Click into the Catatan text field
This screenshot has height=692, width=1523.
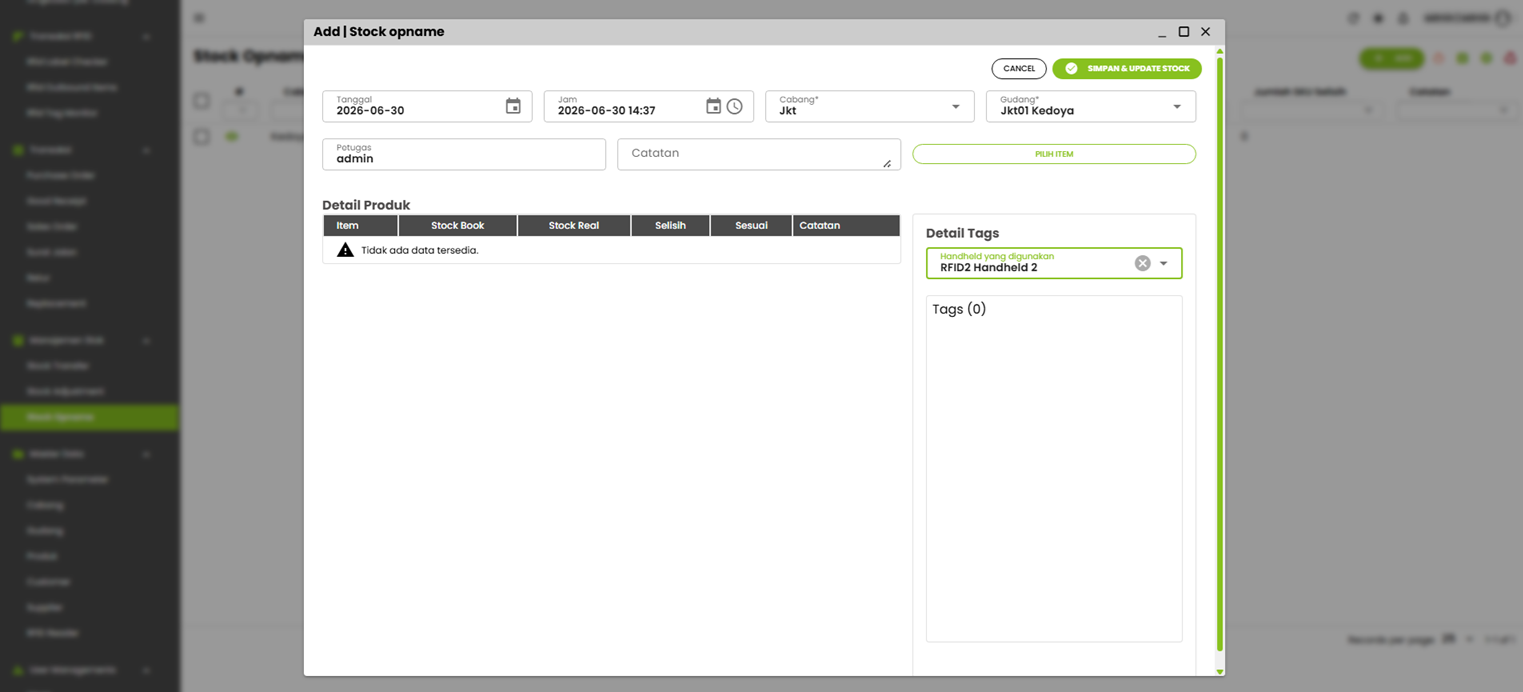[x=759, y=154]
